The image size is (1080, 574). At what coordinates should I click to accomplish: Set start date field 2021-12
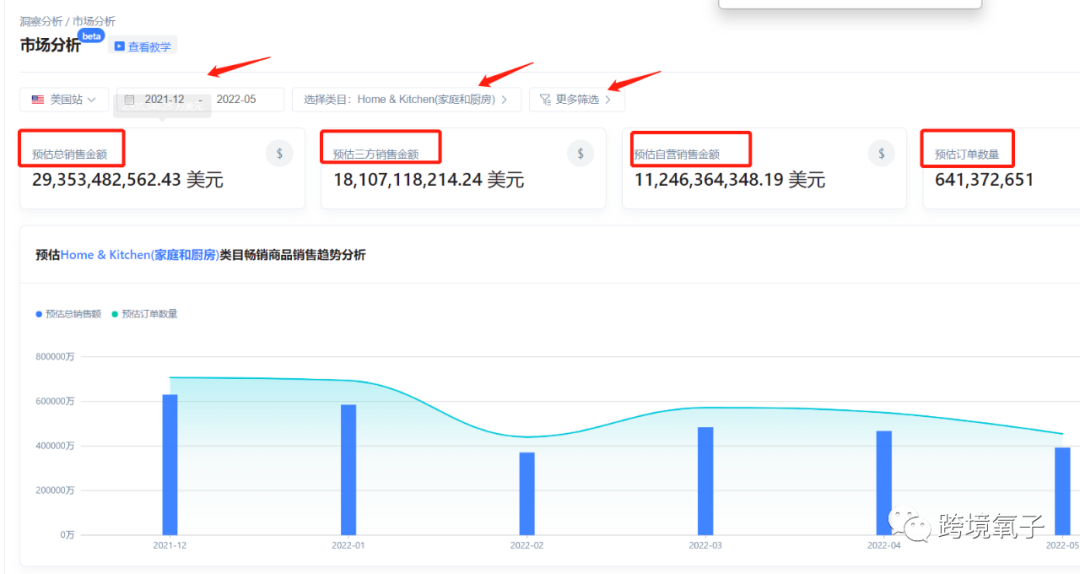(164, 99)
